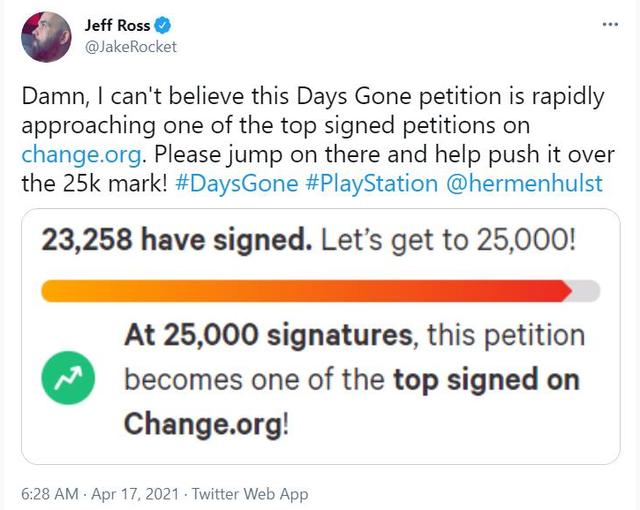The height and width of the screenshot is (510, 640).
Task: Open the three-dot More options menu
Action: [610, 25]
